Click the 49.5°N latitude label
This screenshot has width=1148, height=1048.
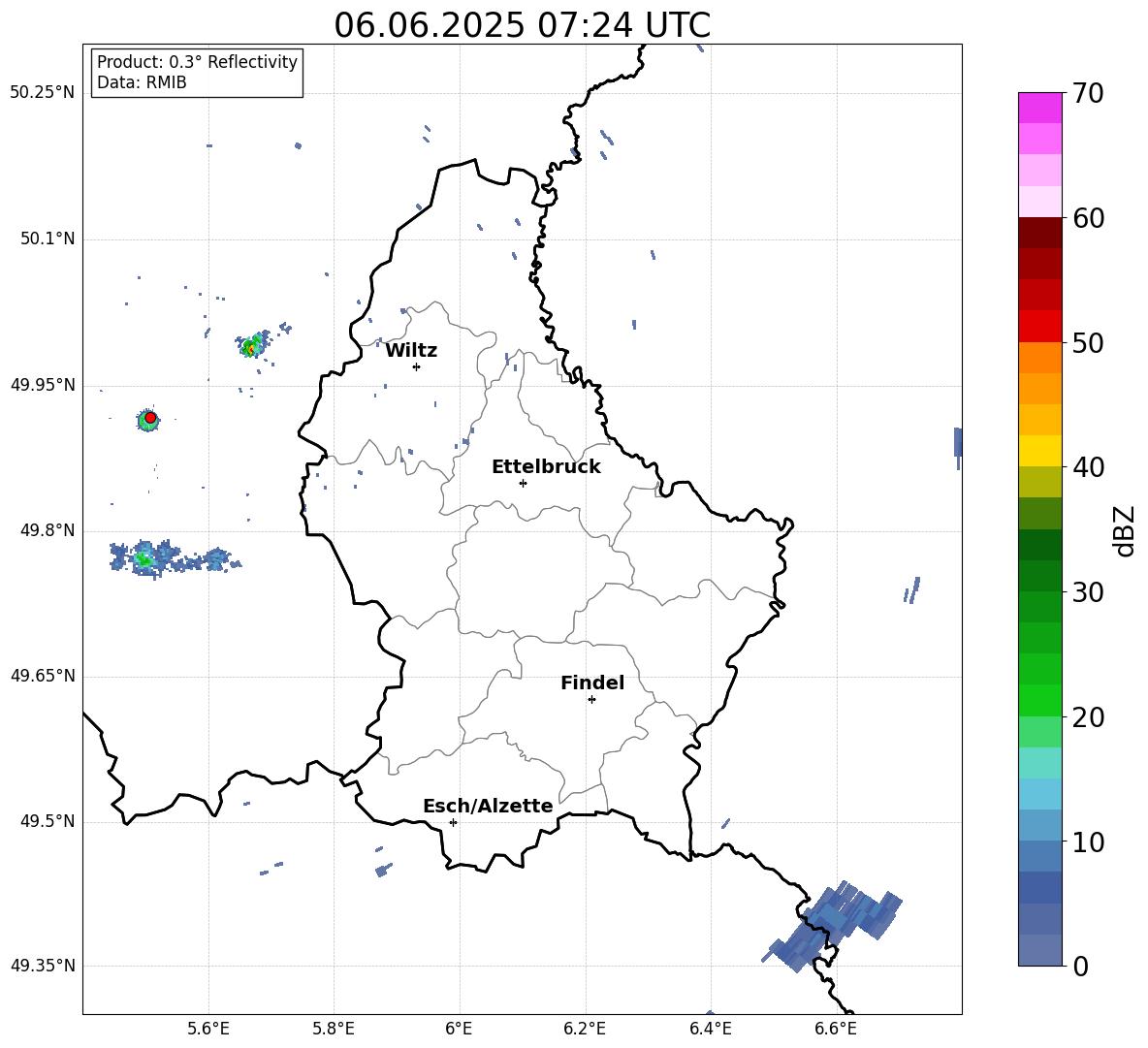[48, 821]
